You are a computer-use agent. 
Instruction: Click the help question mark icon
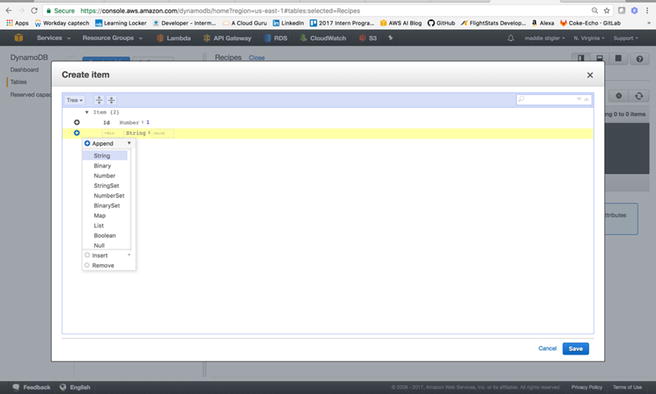[x=639, y=59]
